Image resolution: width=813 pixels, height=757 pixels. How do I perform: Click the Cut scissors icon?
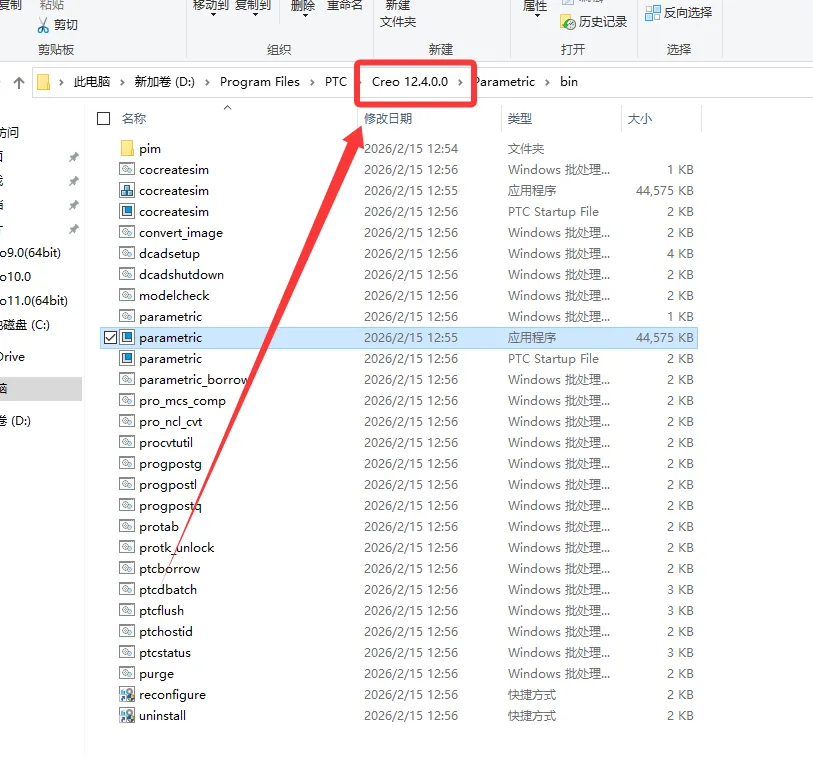(x=44, y=25)
